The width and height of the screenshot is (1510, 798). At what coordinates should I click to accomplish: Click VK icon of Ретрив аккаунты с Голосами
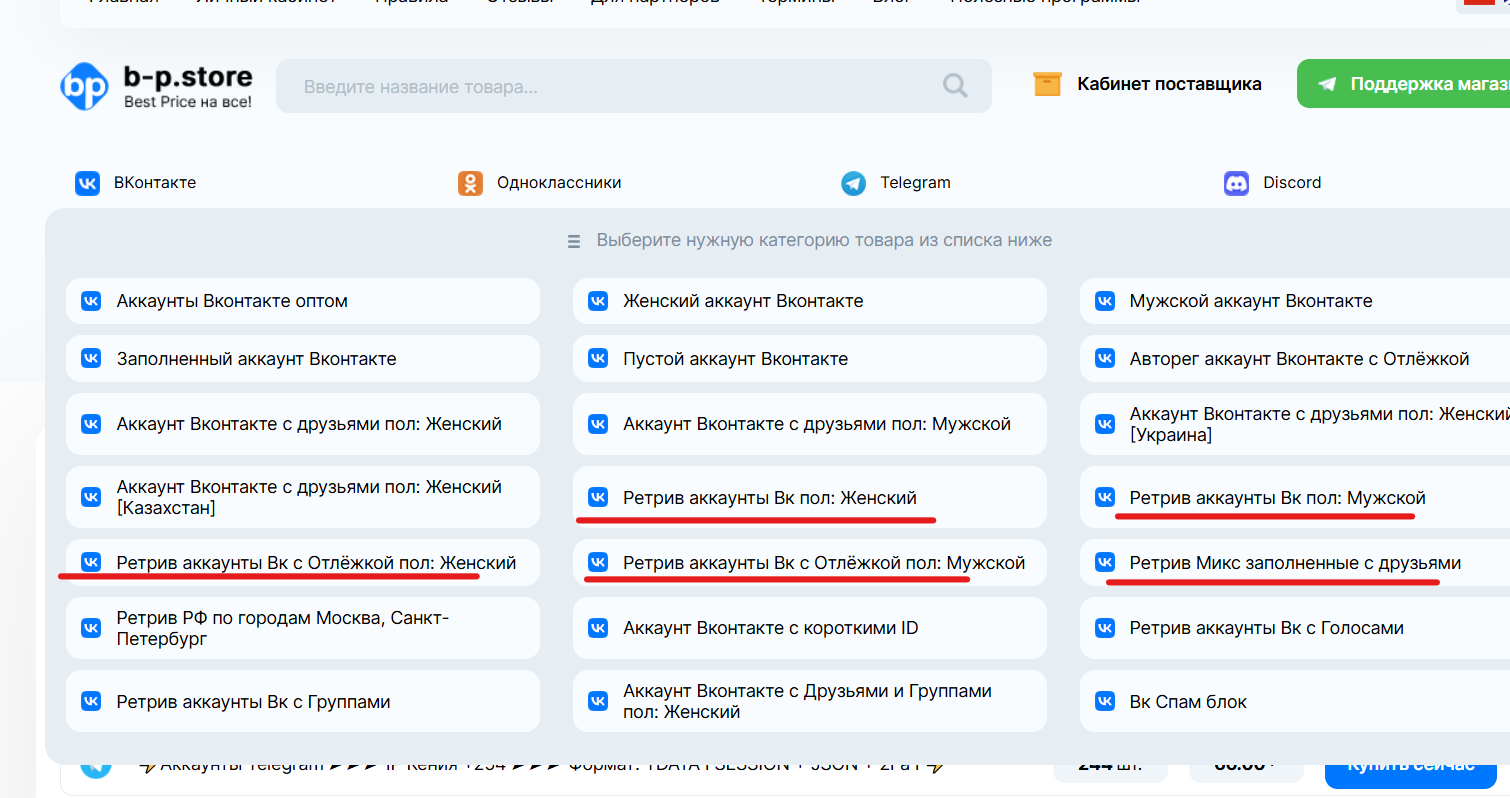click(x=1105, y=628)
